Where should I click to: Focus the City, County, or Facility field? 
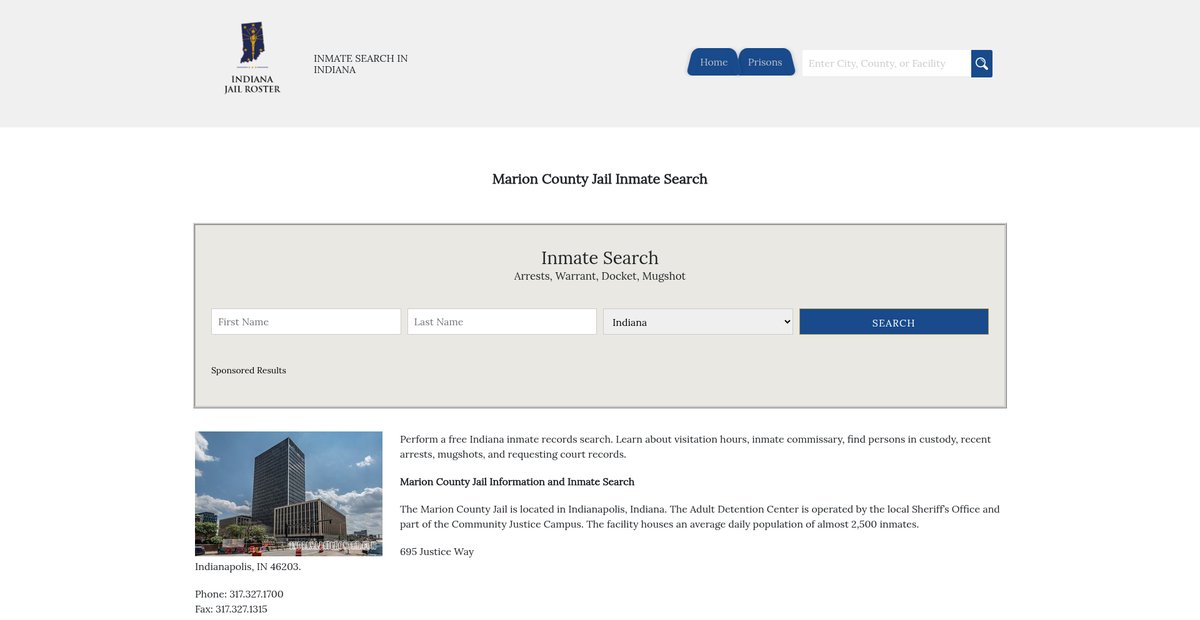(886, 63)
